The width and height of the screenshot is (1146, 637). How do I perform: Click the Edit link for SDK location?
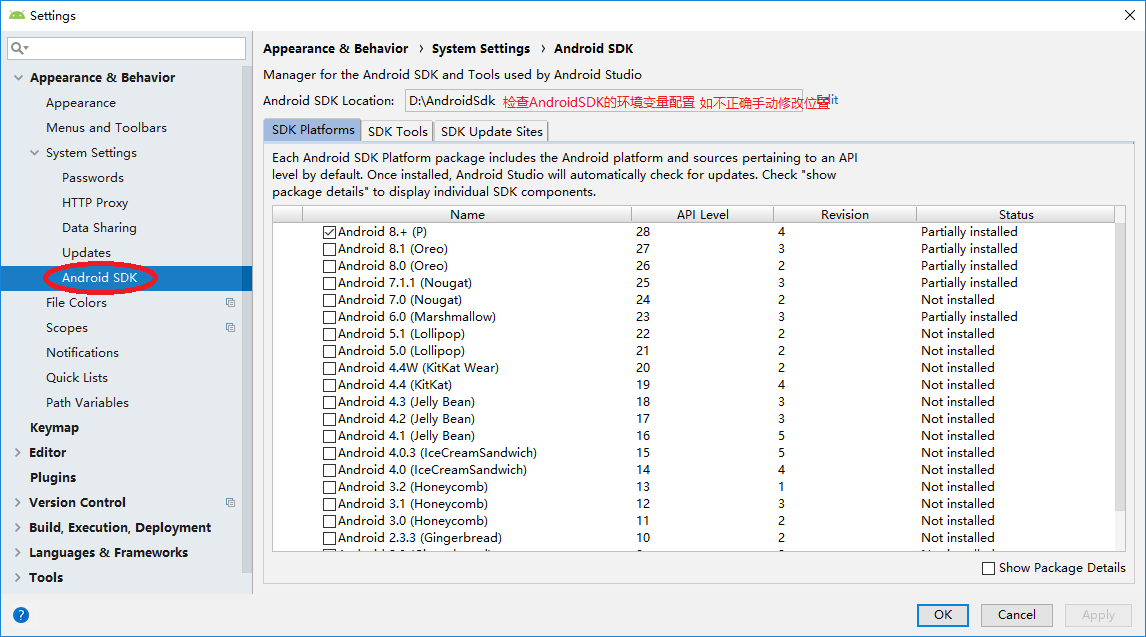828,100
